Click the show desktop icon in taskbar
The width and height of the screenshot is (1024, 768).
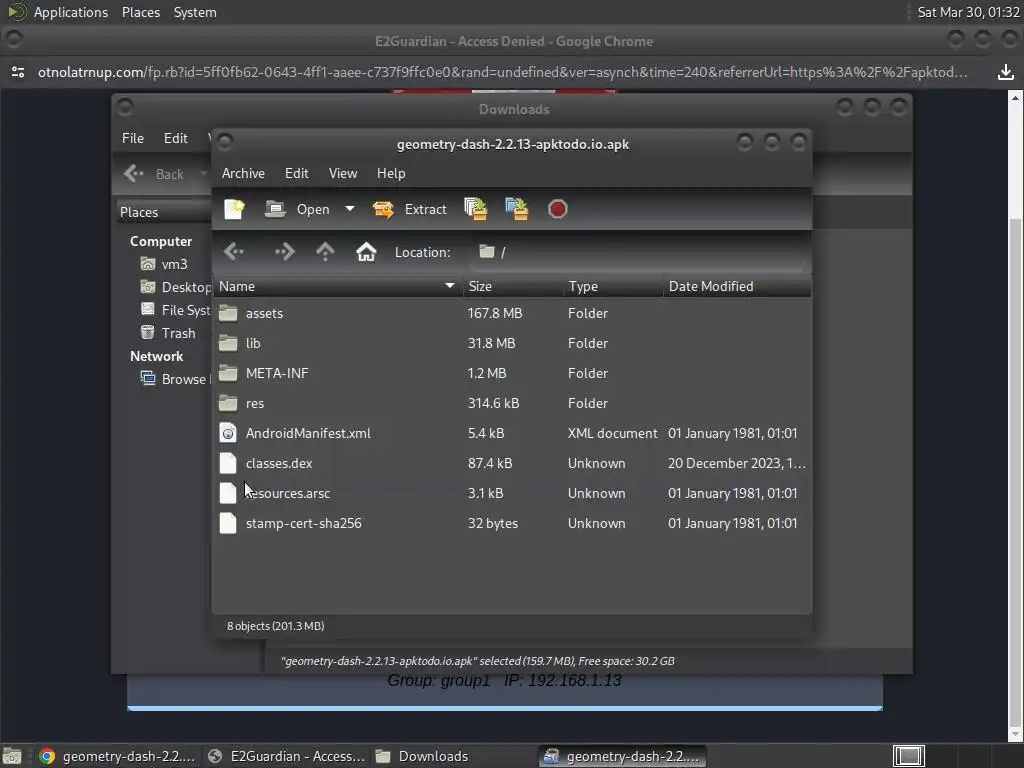pyautogui.click(x=12, y=756)
